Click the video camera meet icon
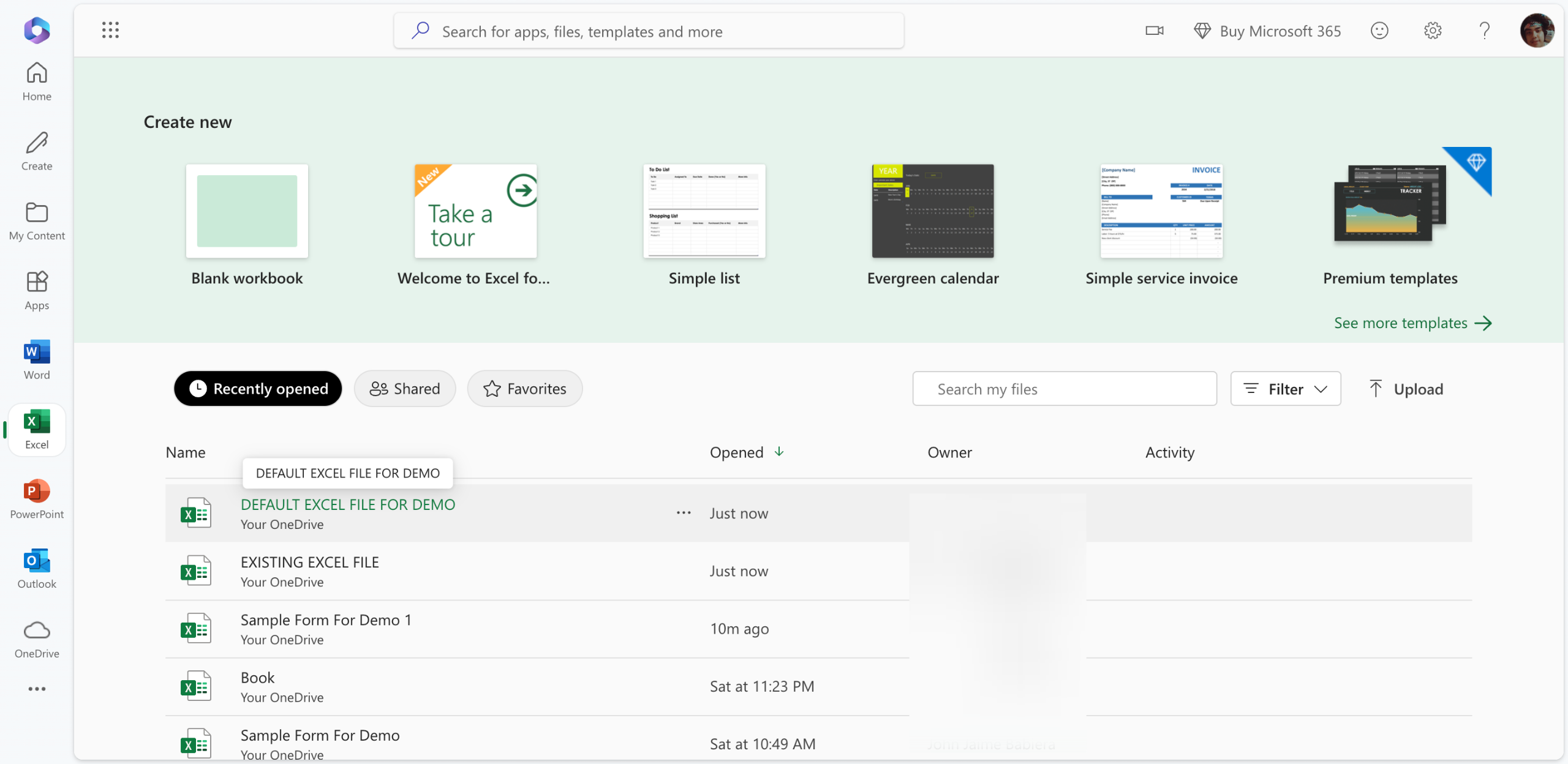This screenshot has width=1568, height=764. pos(1154,31)
